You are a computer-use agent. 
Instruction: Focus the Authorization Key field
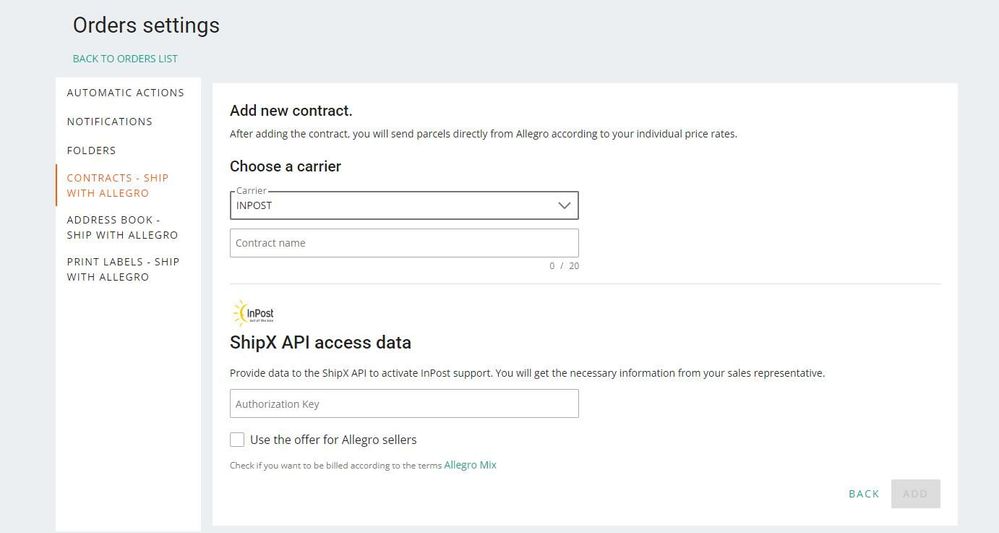pyautogui.click(x=404, y=404)
